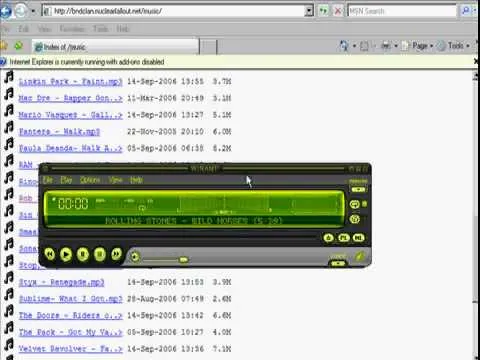Viewport: 480px width, 360px height.
Task: Open Winamp Options menu
Action: [x=90, y=180]
